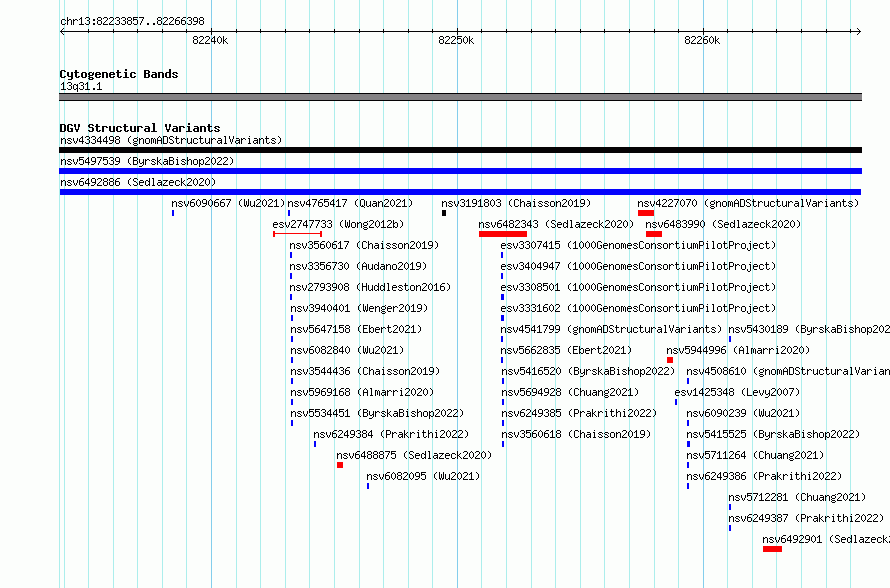Open nsv6482343 (Sedlazeck2020) label

pos(556,224)
